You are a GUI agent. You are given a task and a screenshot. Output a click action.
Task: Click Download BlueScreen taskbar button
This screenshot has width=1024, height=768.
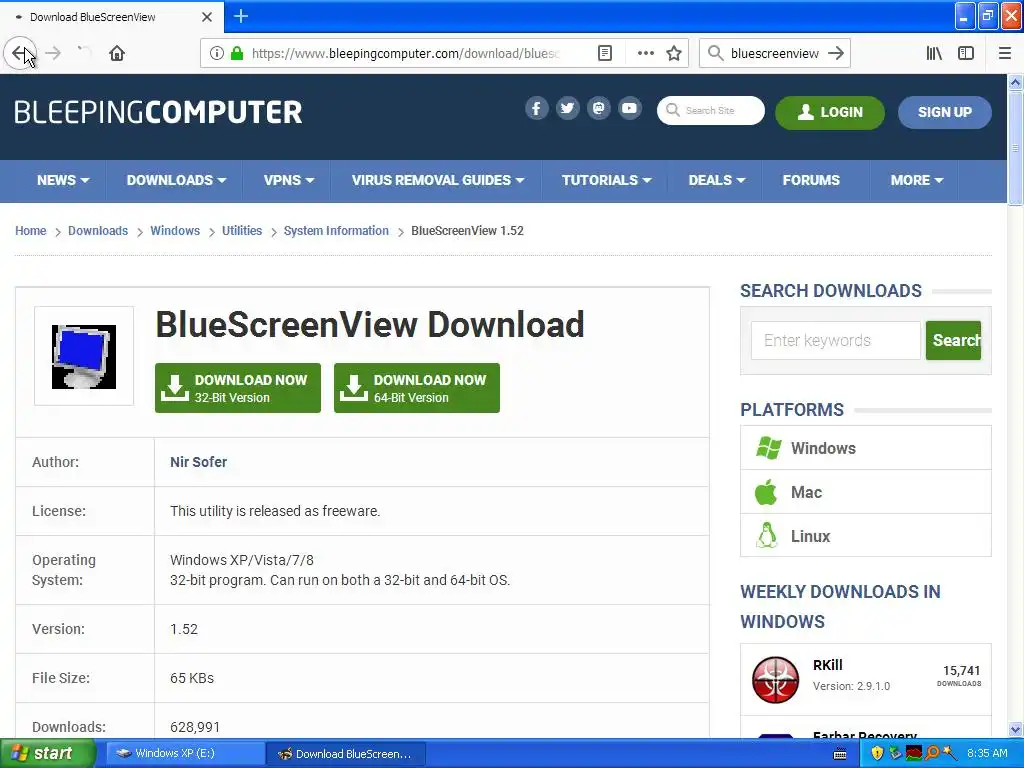[346, 754]
